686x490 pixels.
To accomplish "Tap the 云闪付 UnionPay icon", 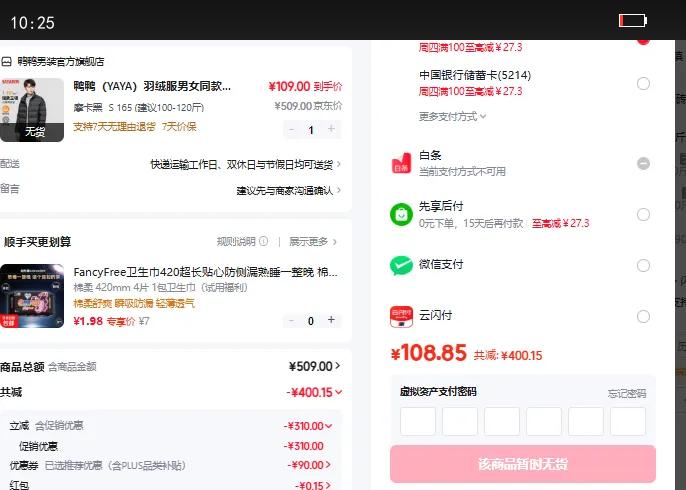I will tap(401, 316).
